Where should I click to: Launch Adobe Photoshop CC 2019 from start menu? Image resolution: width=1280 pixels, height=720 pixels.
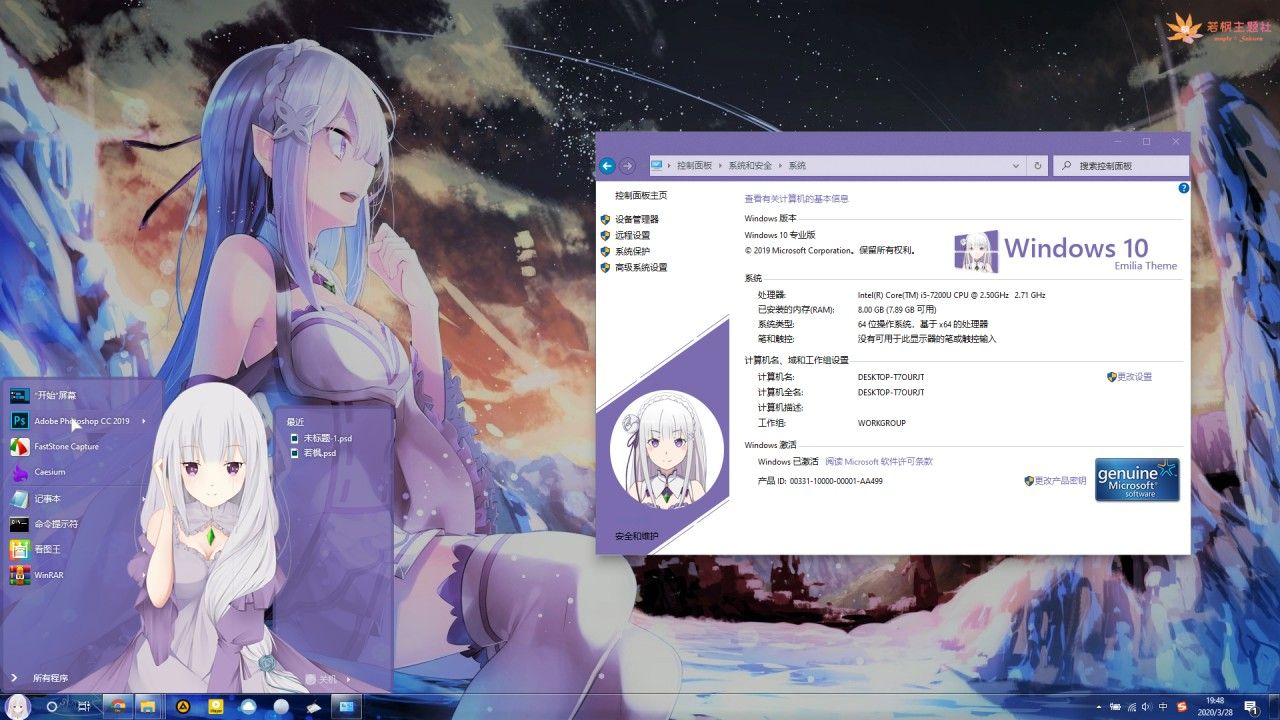[82, 421]
